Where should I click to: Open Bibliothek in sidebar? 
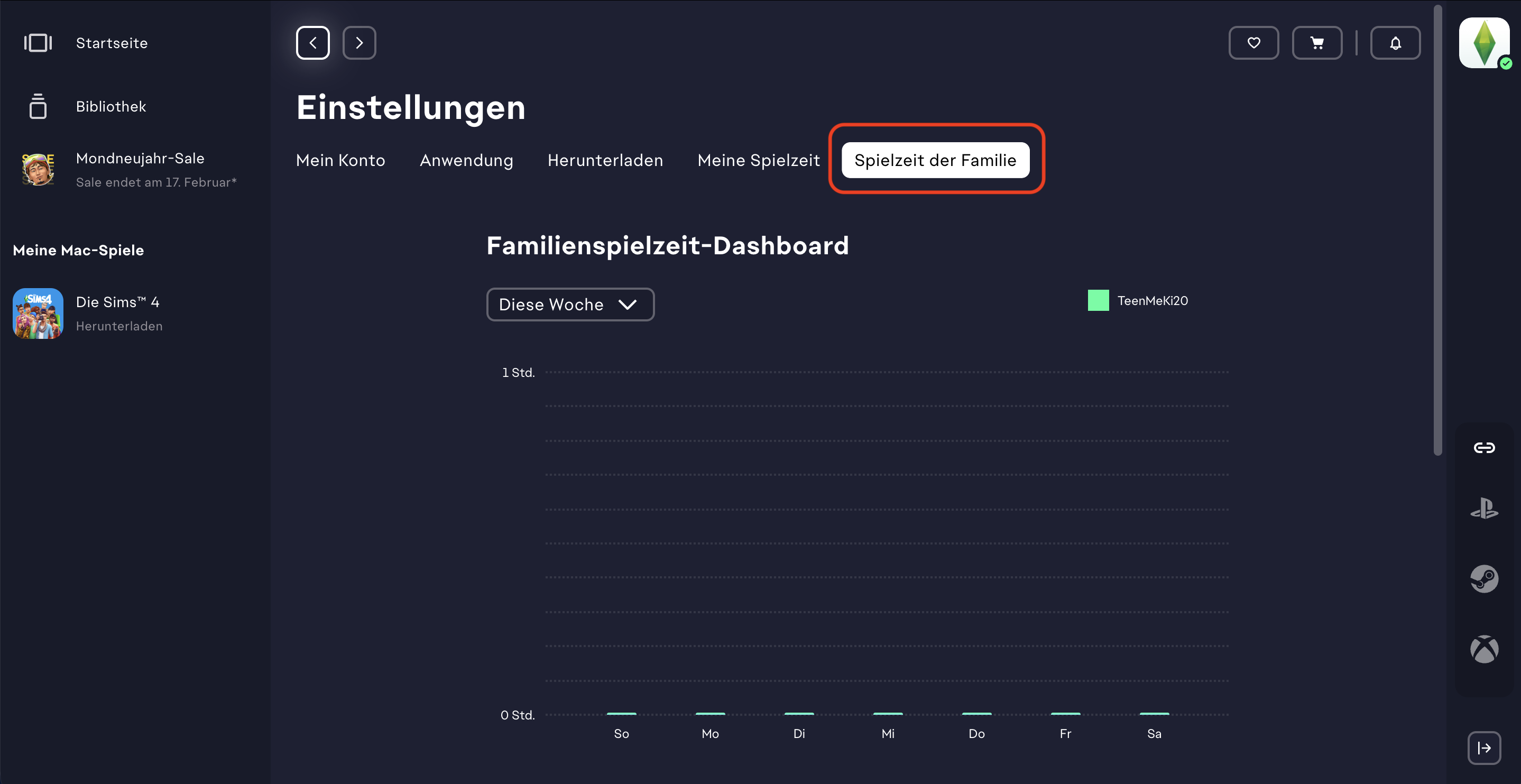tap(110, 106)
